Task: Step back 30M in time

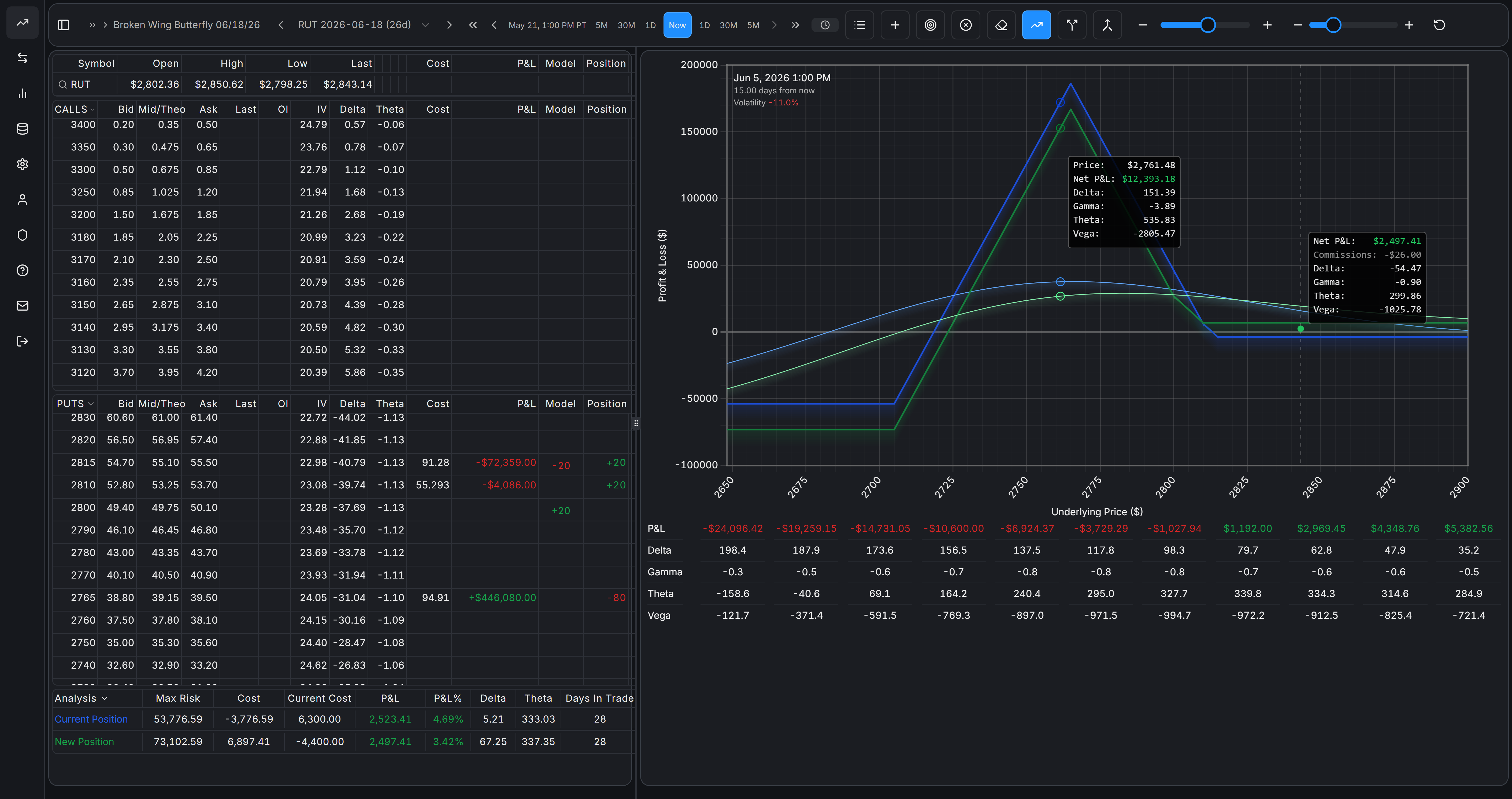Action: point(626,25)
